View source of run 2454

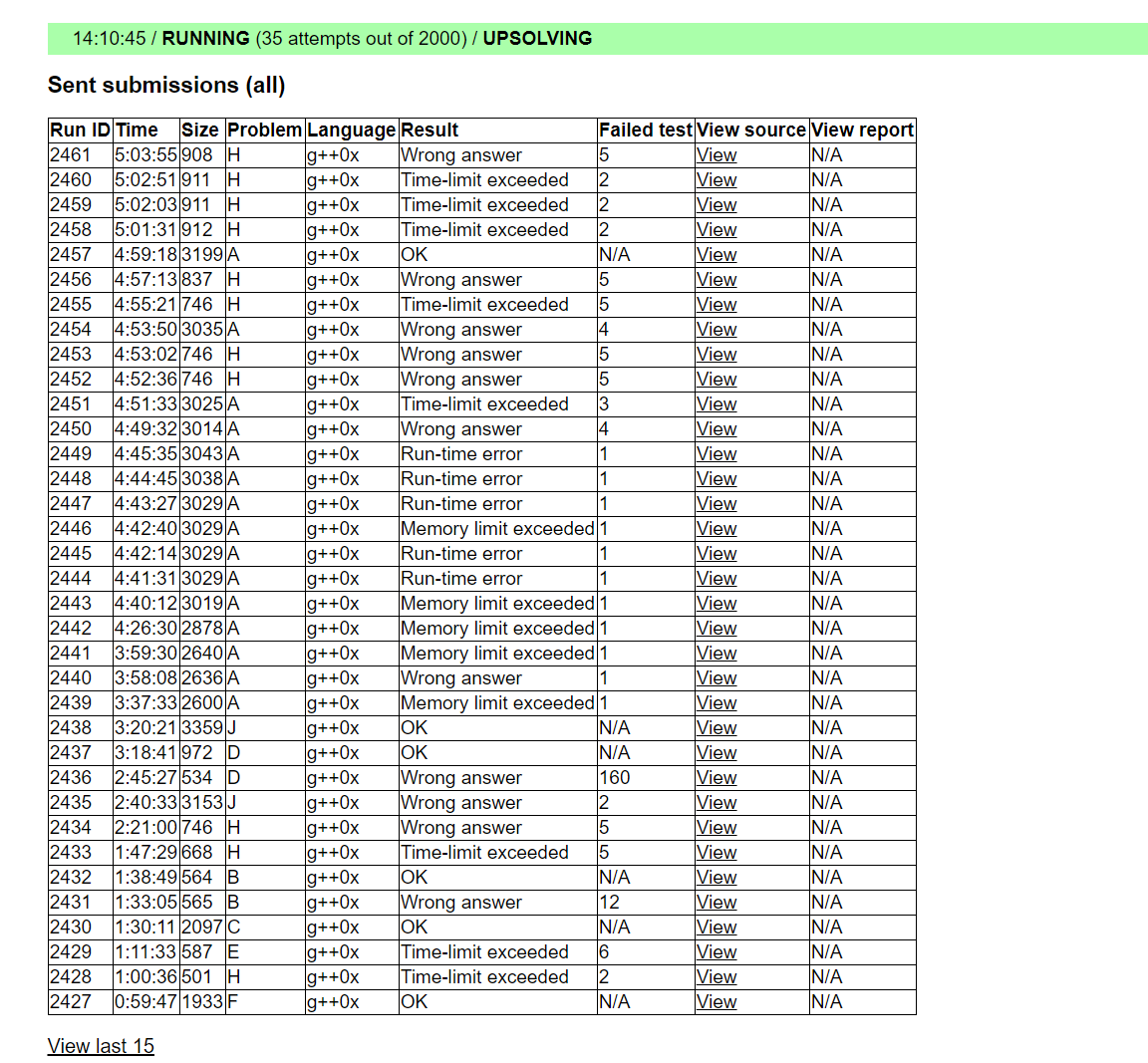click(x=717, y=330)
